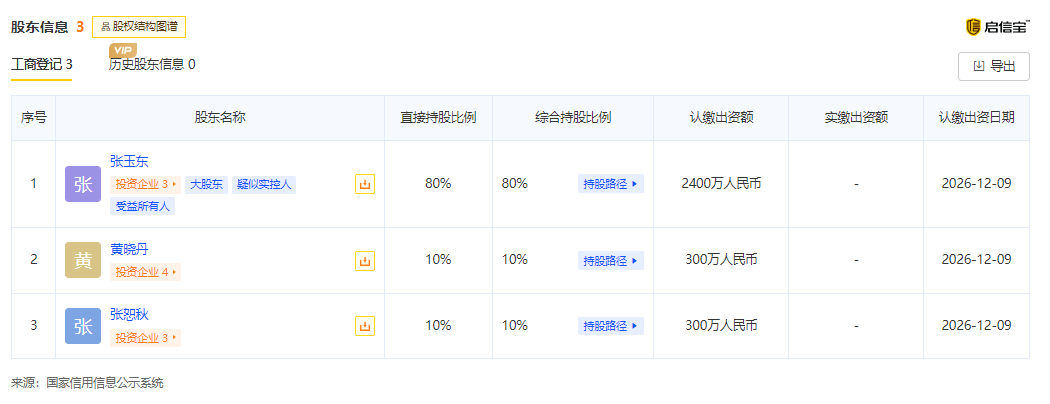This screenshot has width=1050, height=404.
Task: Click the 认缴出资日期 column header
Action: [976, 118]
